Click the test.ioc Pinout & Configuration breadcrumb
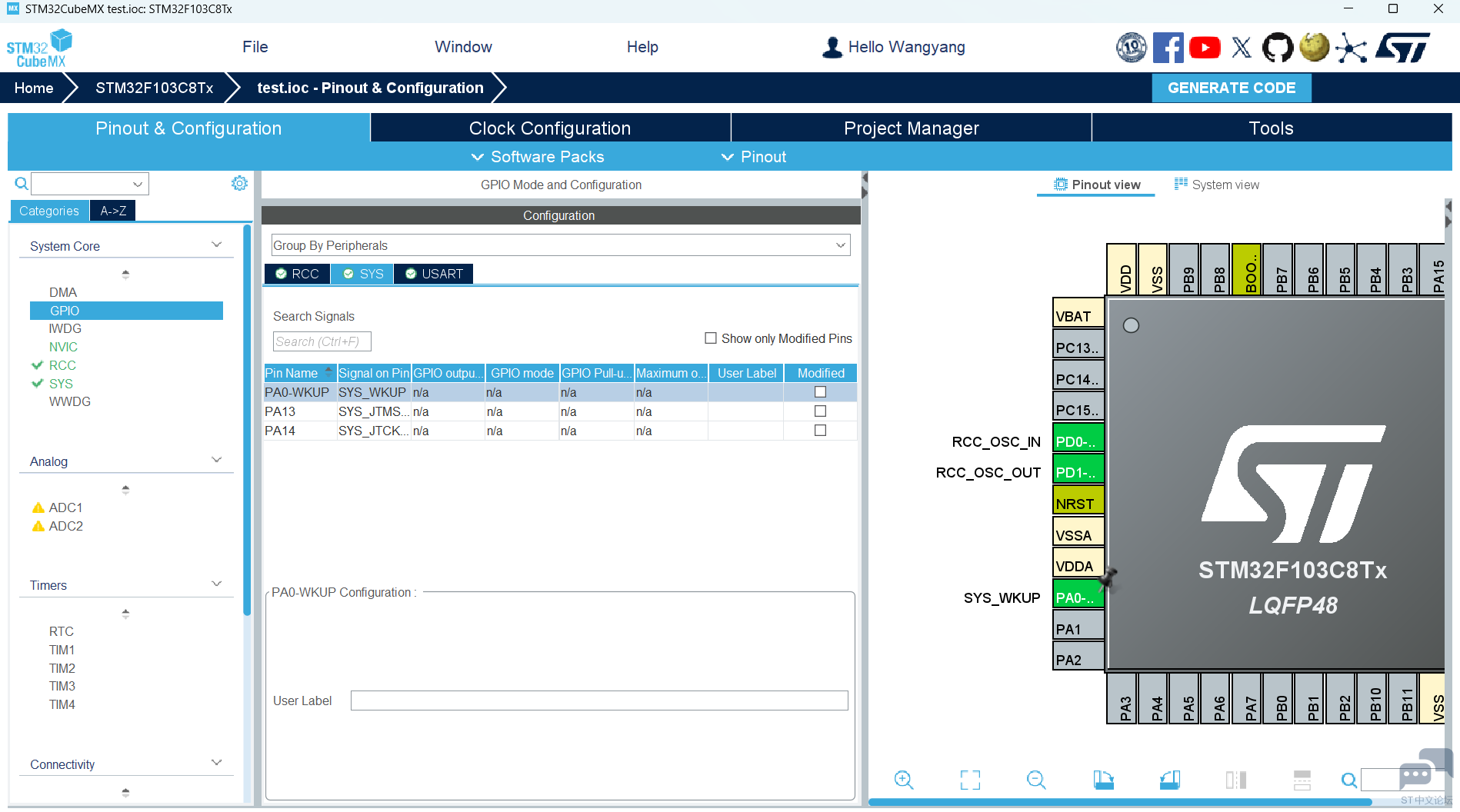Screen dimensions: 1460x812 coord(370,88)
